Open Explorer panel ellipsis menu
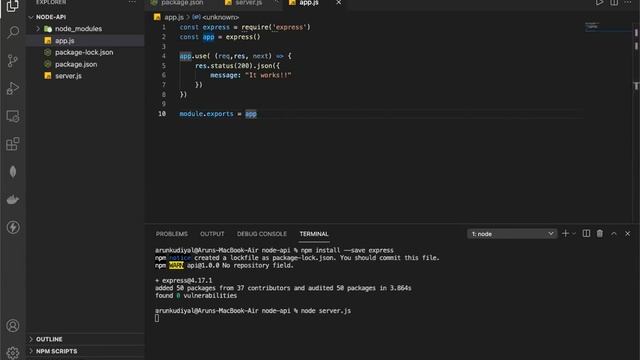 point(132,2)
